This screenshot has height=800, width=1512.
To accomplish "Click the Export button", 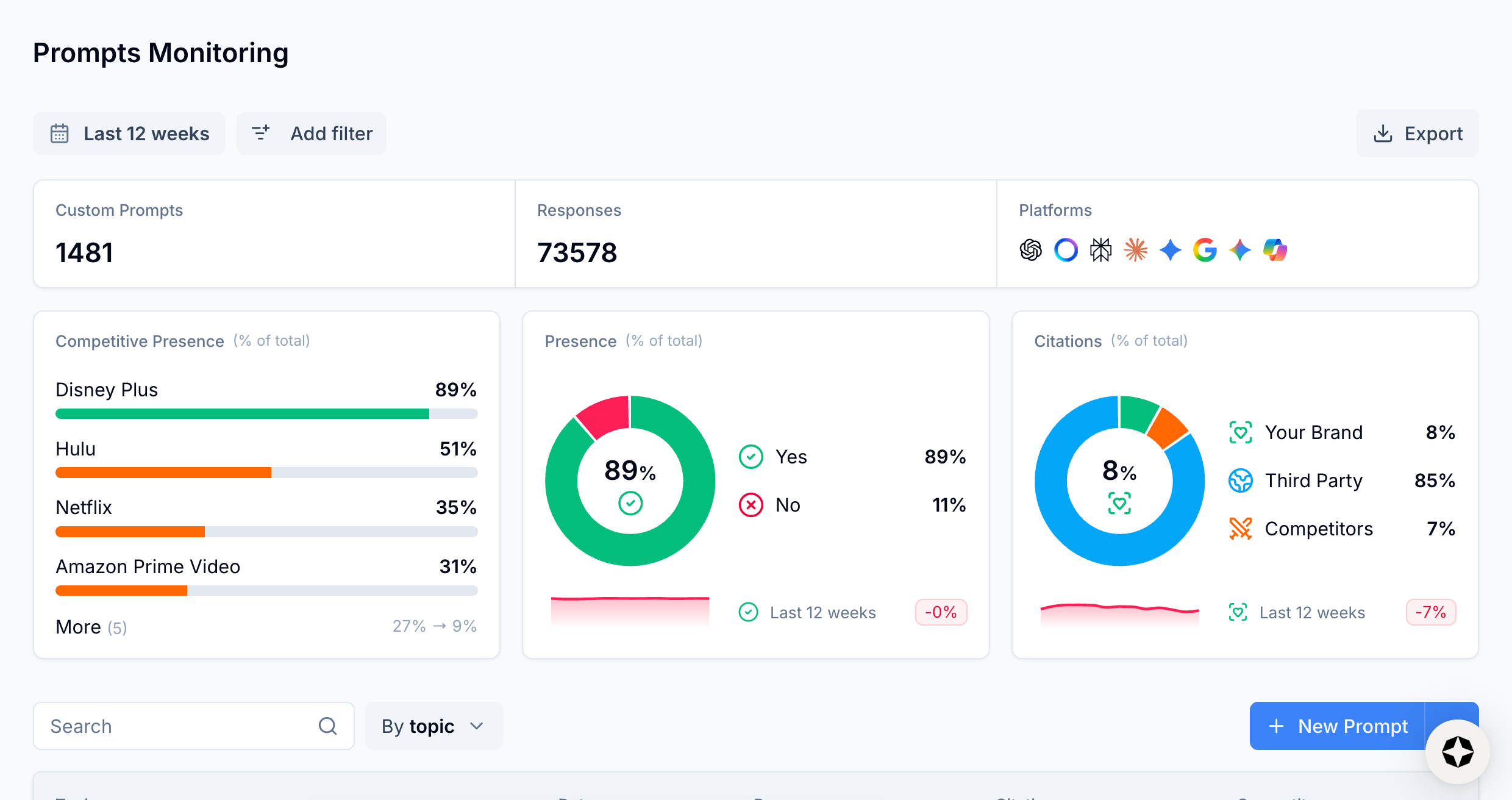I will click(1417, 134).
